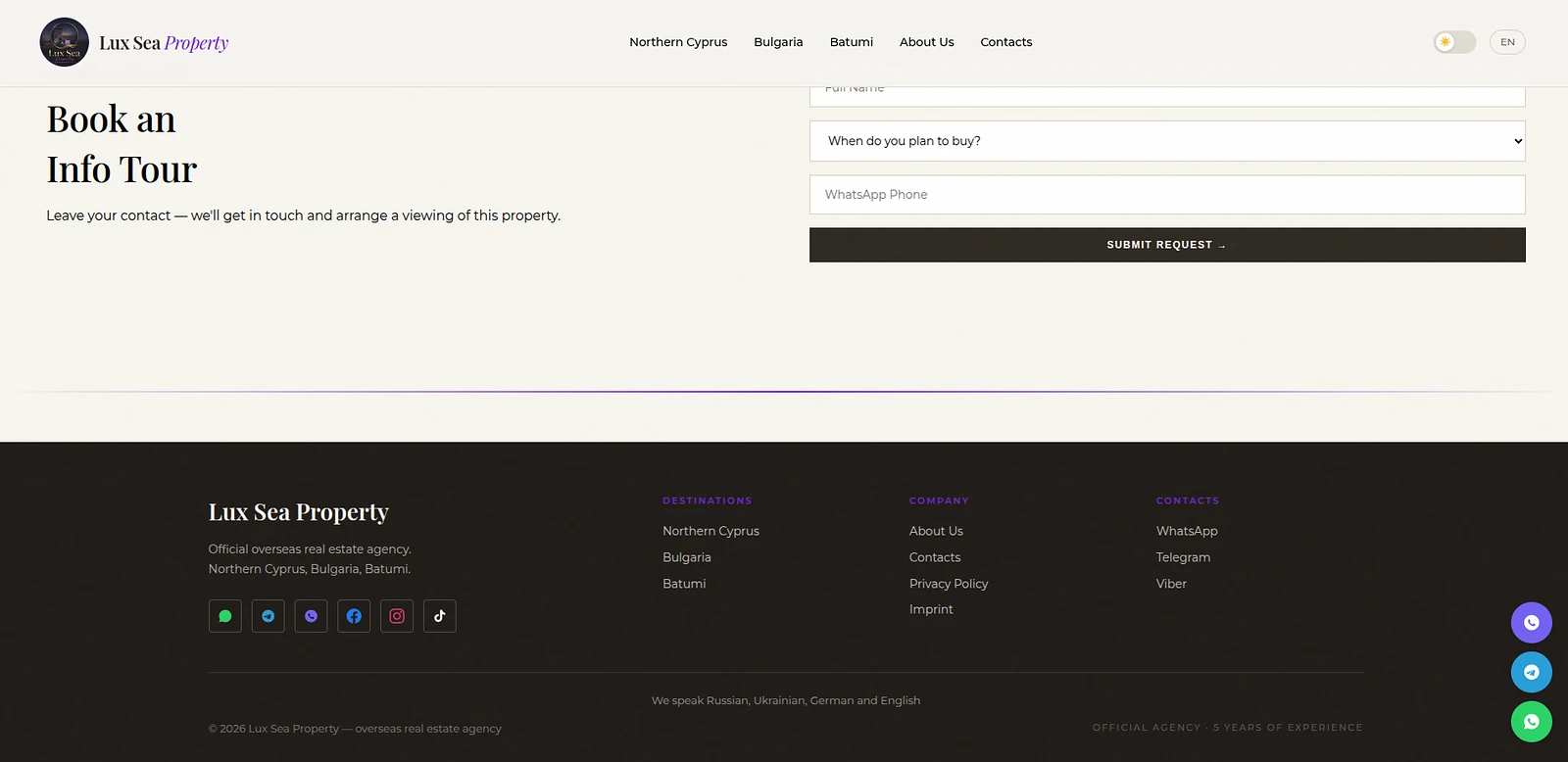Click '© 2026 Lux Sea Property' copyright text
Image resolution: width=1568 pixels, height=762 pixels.
pyautogui.click(x=355, y=729)
